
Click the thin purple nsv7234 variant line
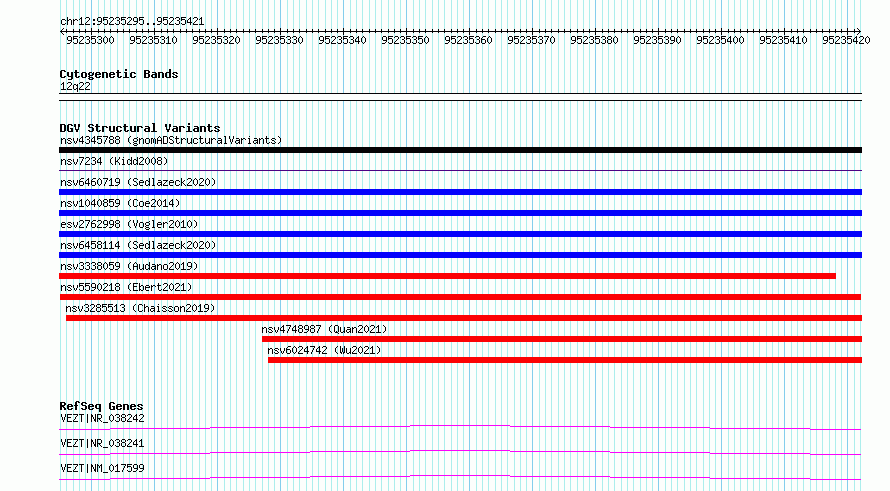tap(460, 170)
